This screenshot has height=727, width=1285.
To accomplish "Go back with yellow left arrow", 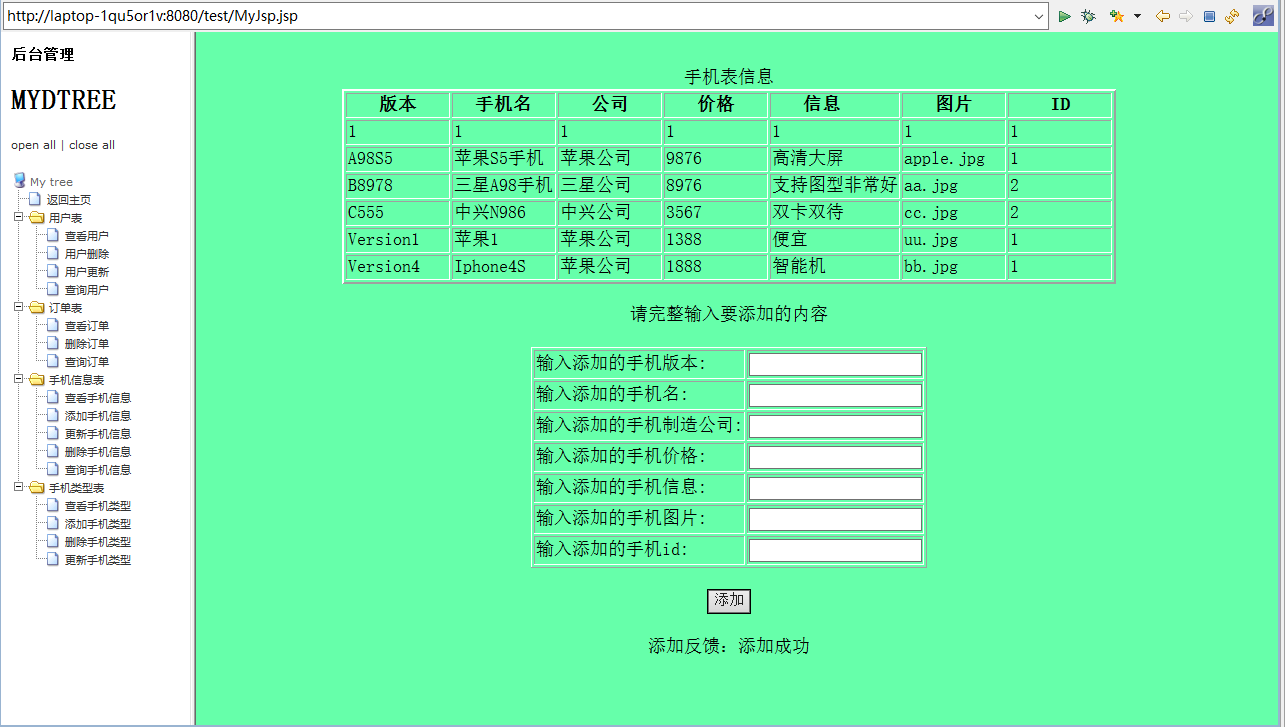I will (1162, 16).
